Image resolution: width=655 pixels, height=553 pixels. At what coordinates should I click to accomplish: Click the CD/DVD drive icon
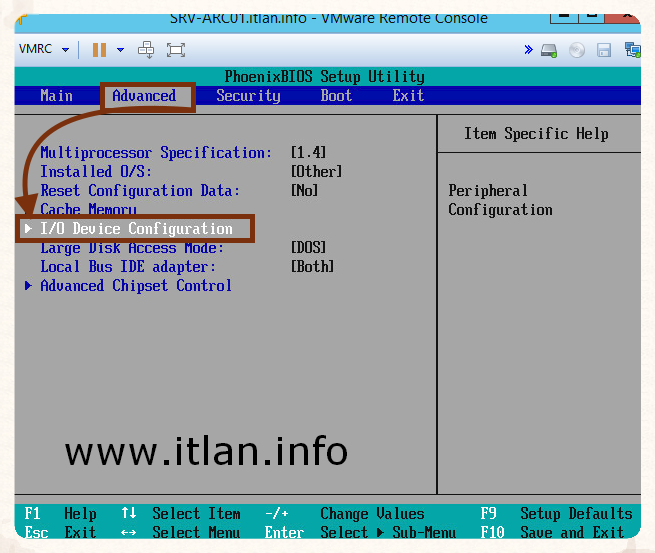[577, 49]
